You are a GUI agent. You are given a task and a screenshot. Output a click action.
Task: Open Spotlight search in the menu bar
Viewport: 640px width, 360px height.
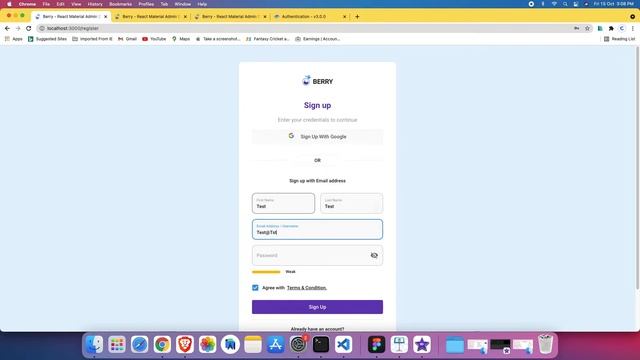click(565, 4)
